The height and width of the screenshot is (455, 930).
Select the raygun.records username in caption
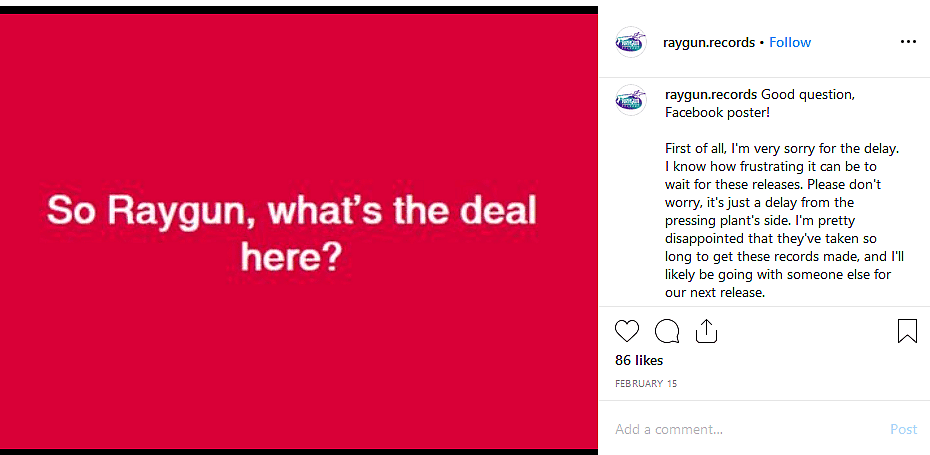pyautogui.click(x=711, y=94)
